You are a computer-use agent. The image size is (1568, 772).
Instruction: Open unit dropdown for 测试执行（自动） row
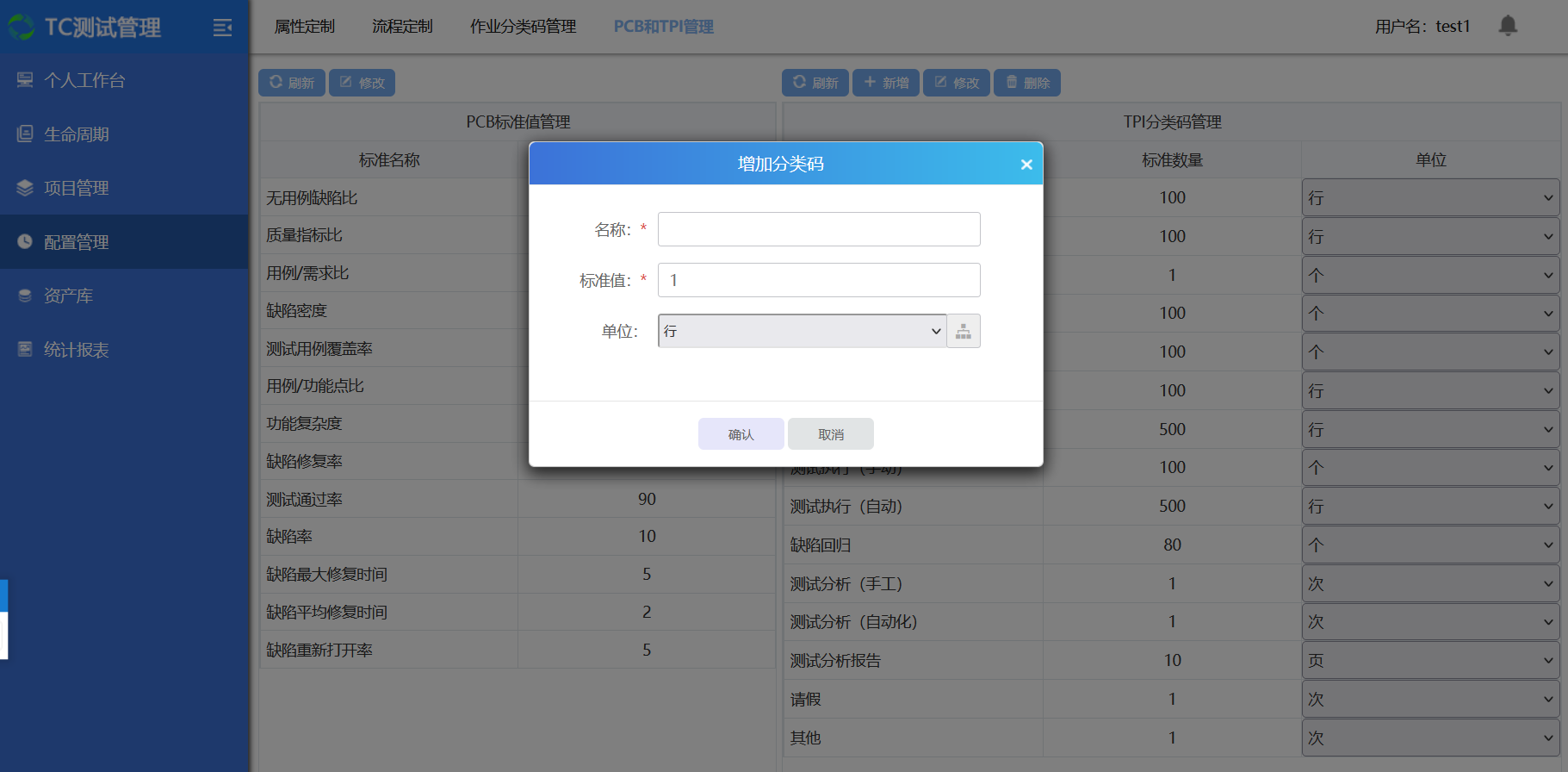click(x=1429, y=507)
